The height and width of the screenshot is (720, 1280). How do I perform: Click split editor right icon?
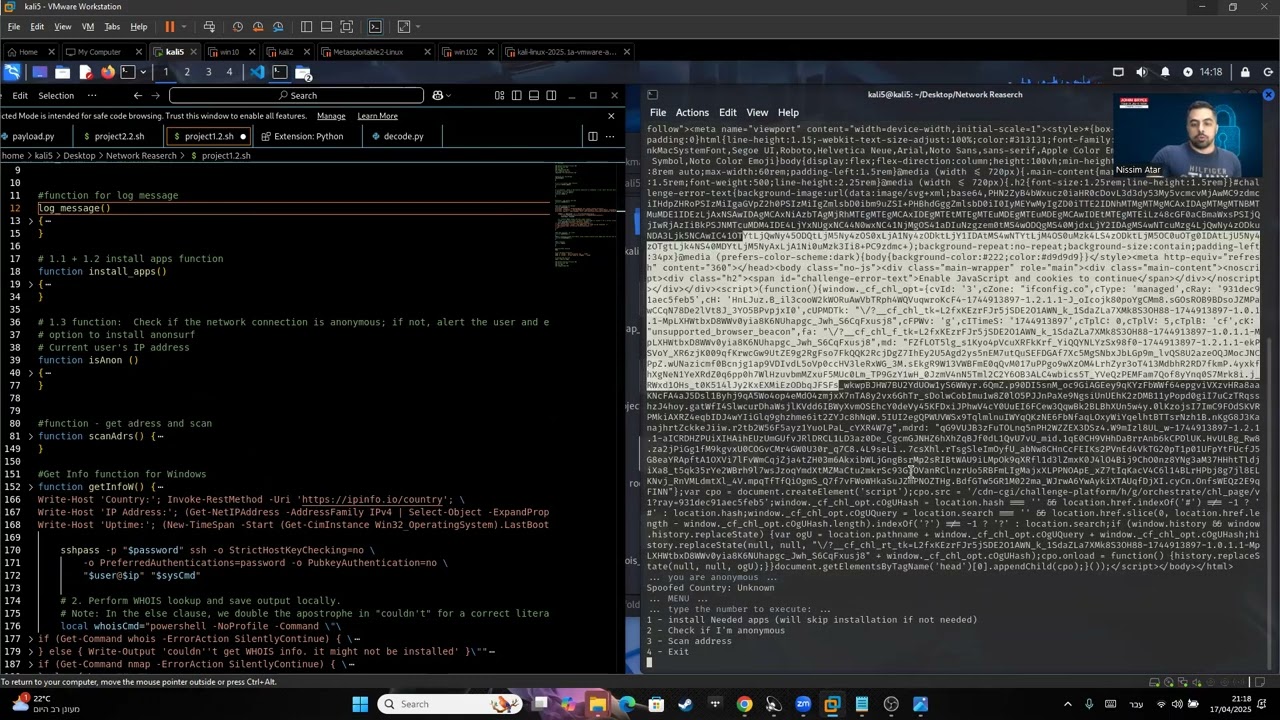coord(593,136)
